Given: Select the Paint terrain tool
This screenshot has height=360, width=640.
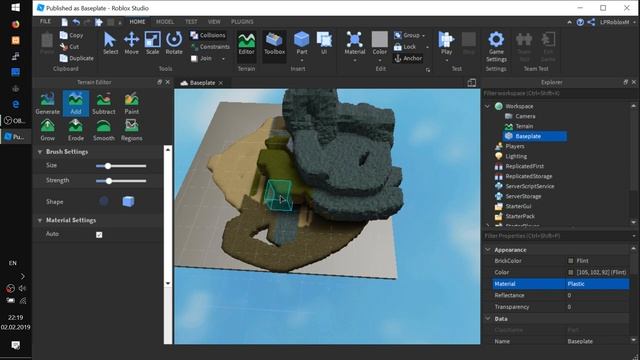Looking at the screenshot, I should [x=131, y=103].
